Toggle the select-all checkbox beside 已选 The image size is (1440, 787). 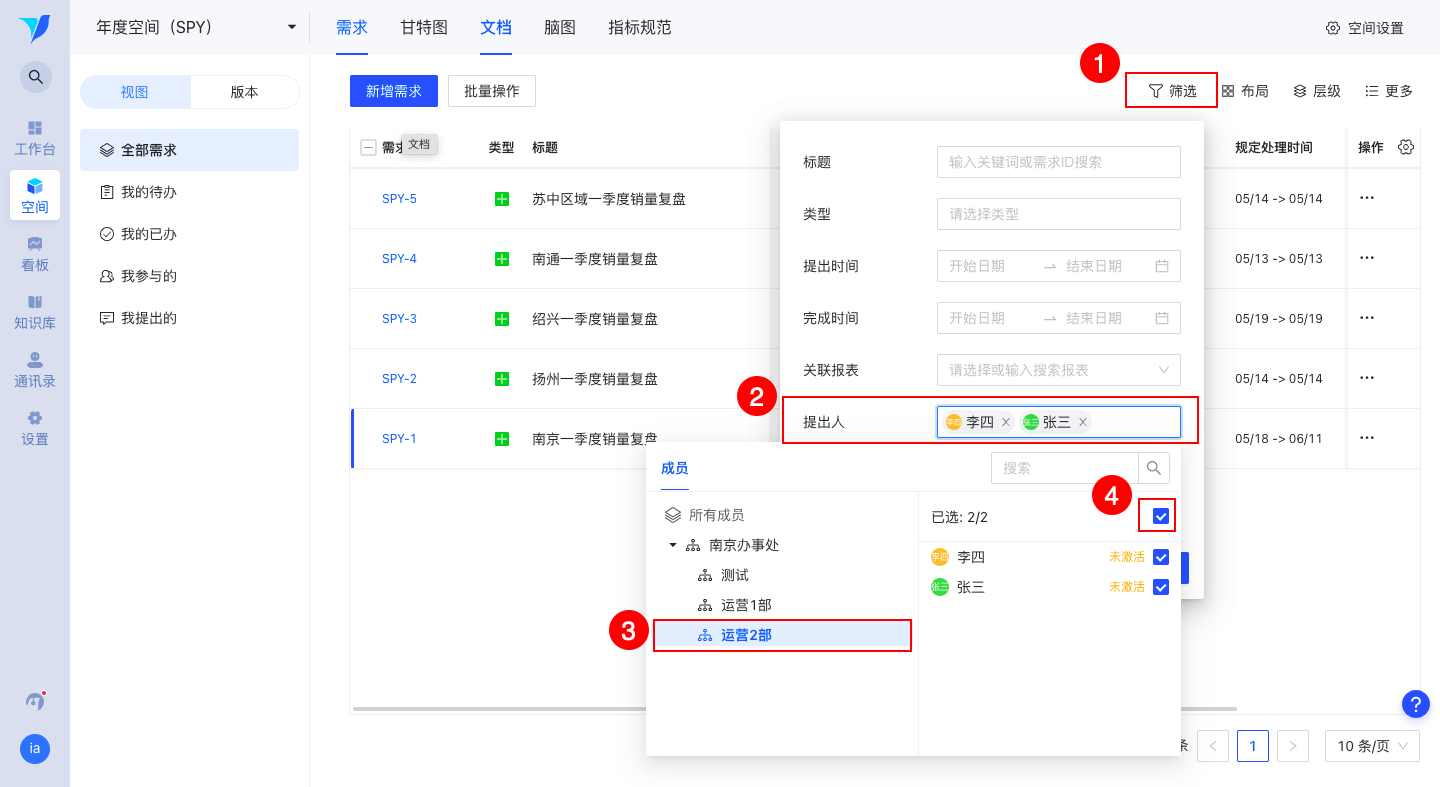pyautogui.click(x=1161, y=517)
